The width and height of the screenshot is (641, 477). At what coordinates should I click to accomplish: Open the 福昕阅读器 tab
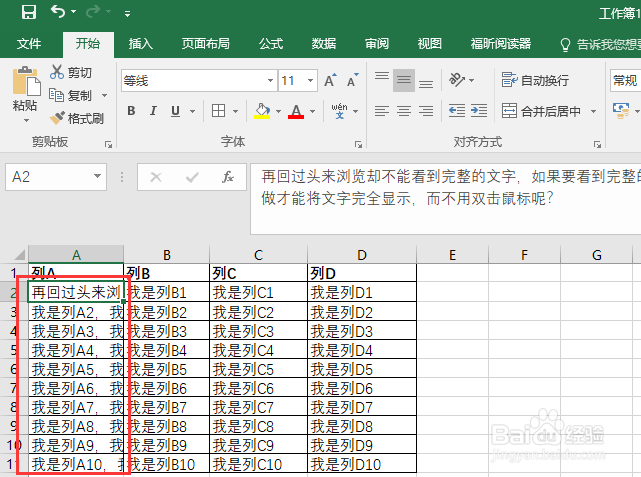tap(501, 43)
